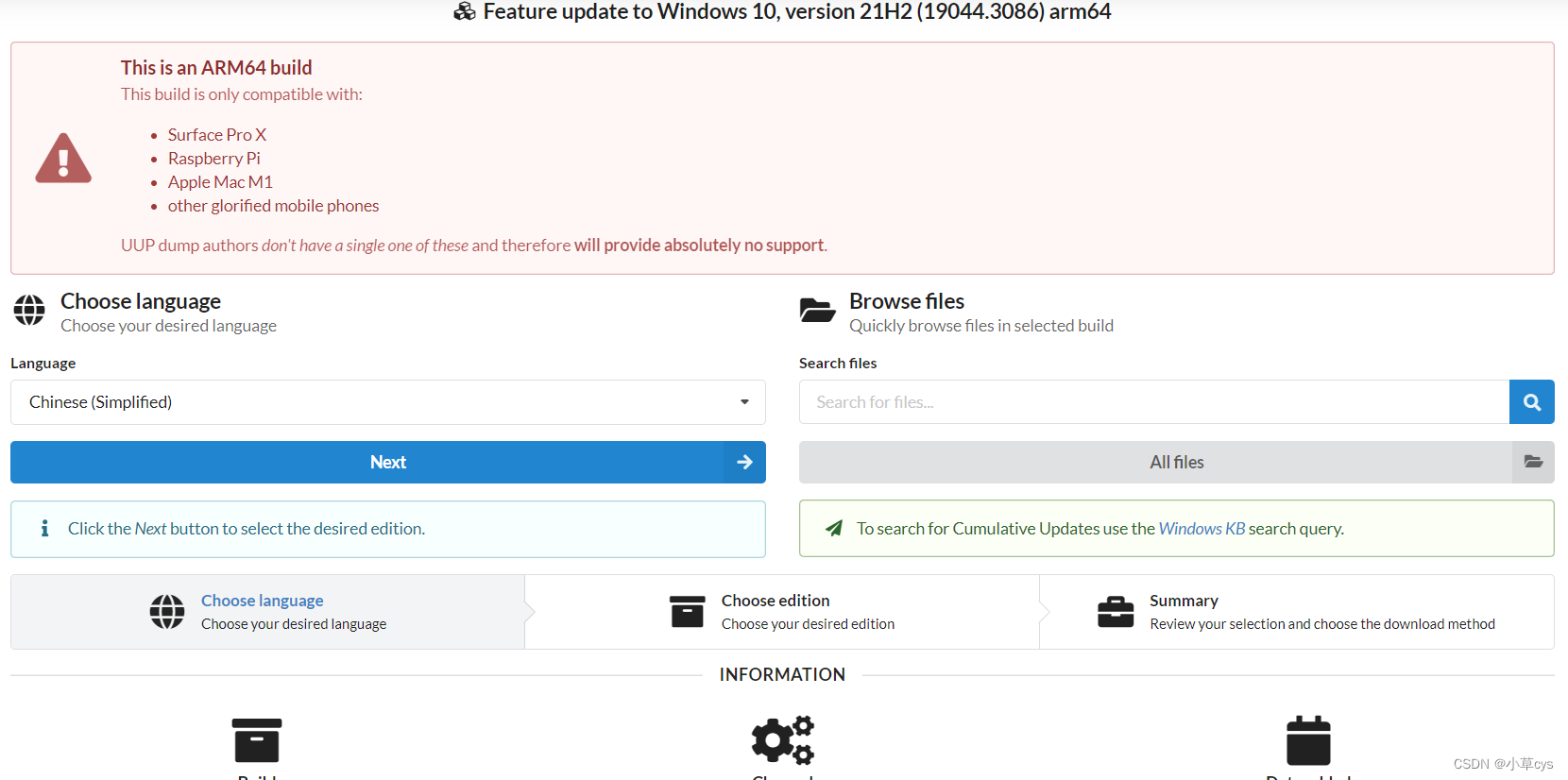This screenshot has width=1568, height=780.
Task: Focus the Search for files input field
Action: point(1154,402)
